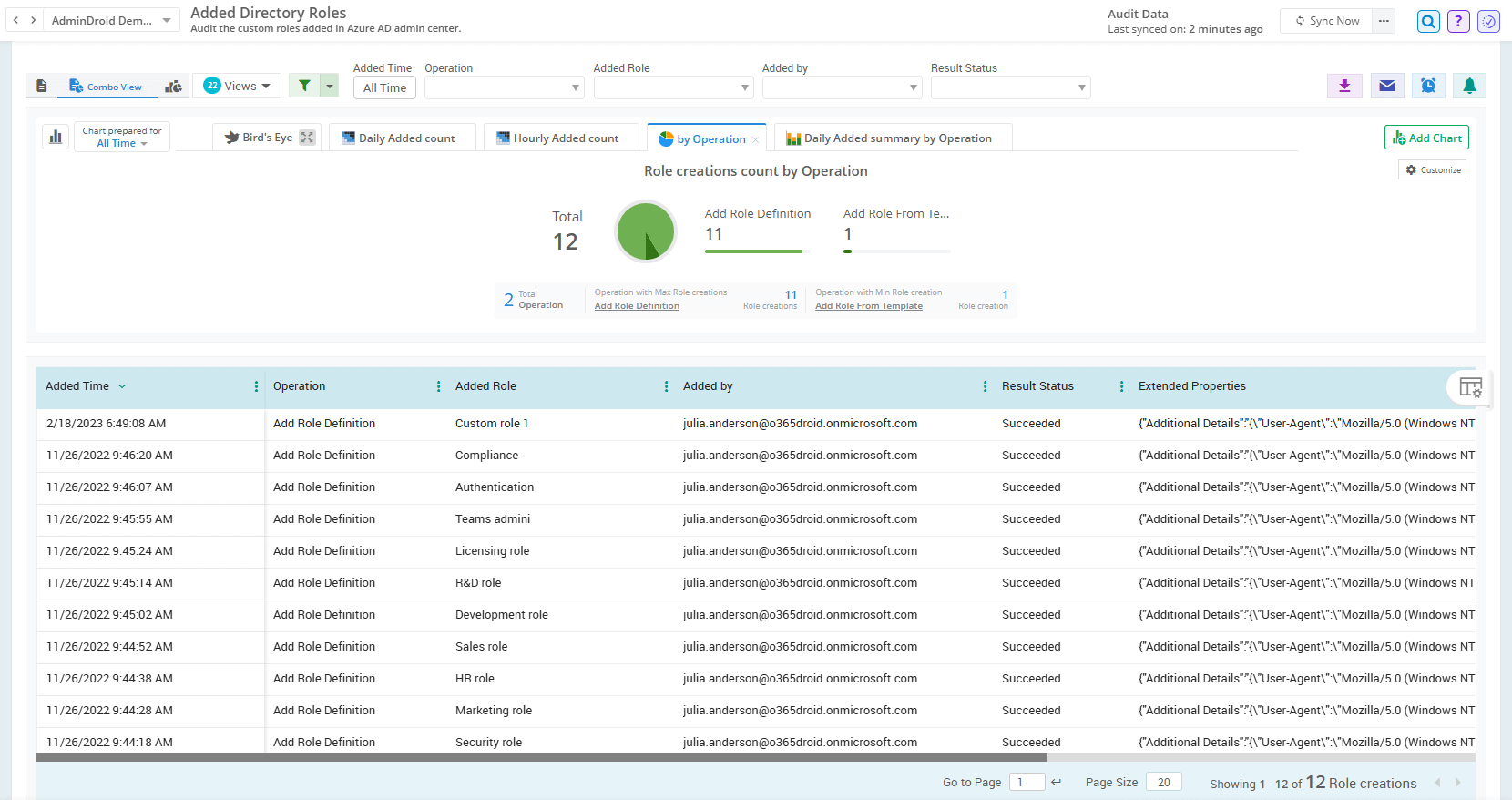This screenshot has height=800, width=1512.
Task: Open the 22 Views dropdown
Action: coord(237,86)
